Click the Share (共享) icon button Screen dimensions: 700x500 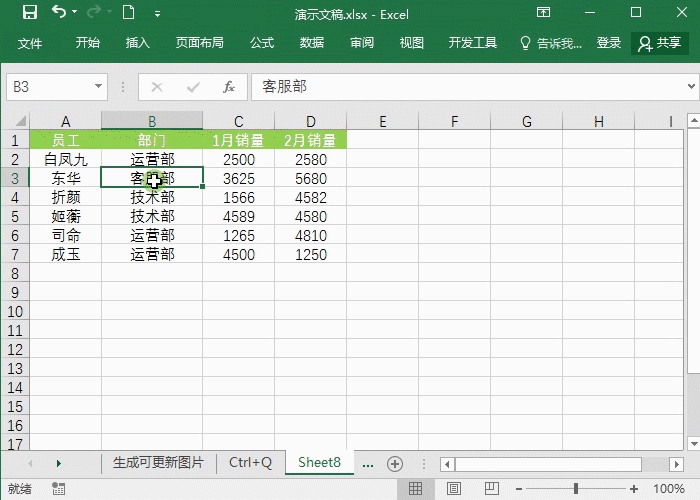pos(660,43)
